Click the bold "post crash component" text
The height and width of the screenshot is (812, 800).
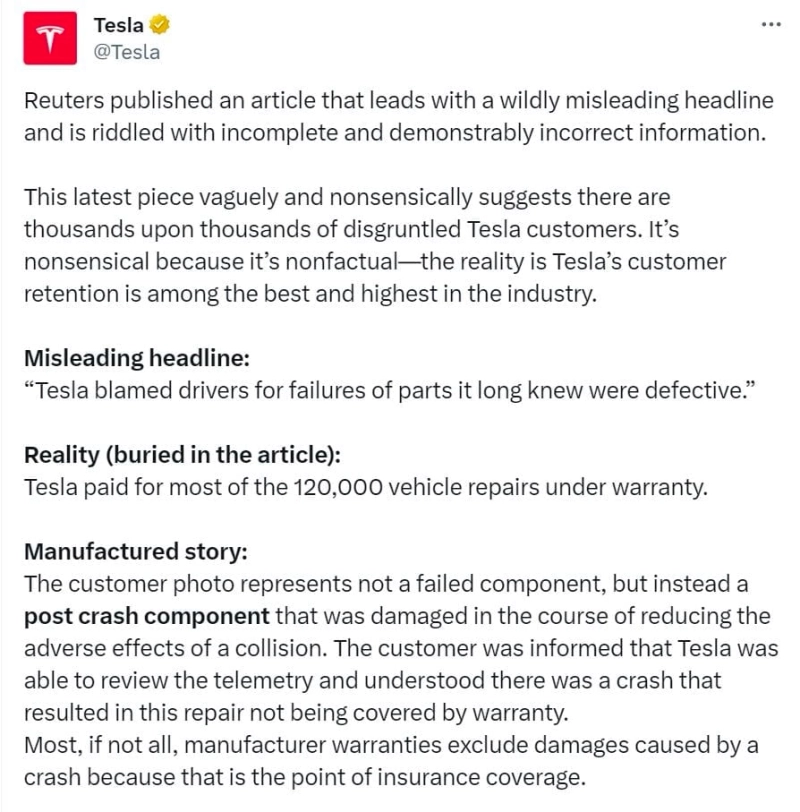tap(146, 615)
